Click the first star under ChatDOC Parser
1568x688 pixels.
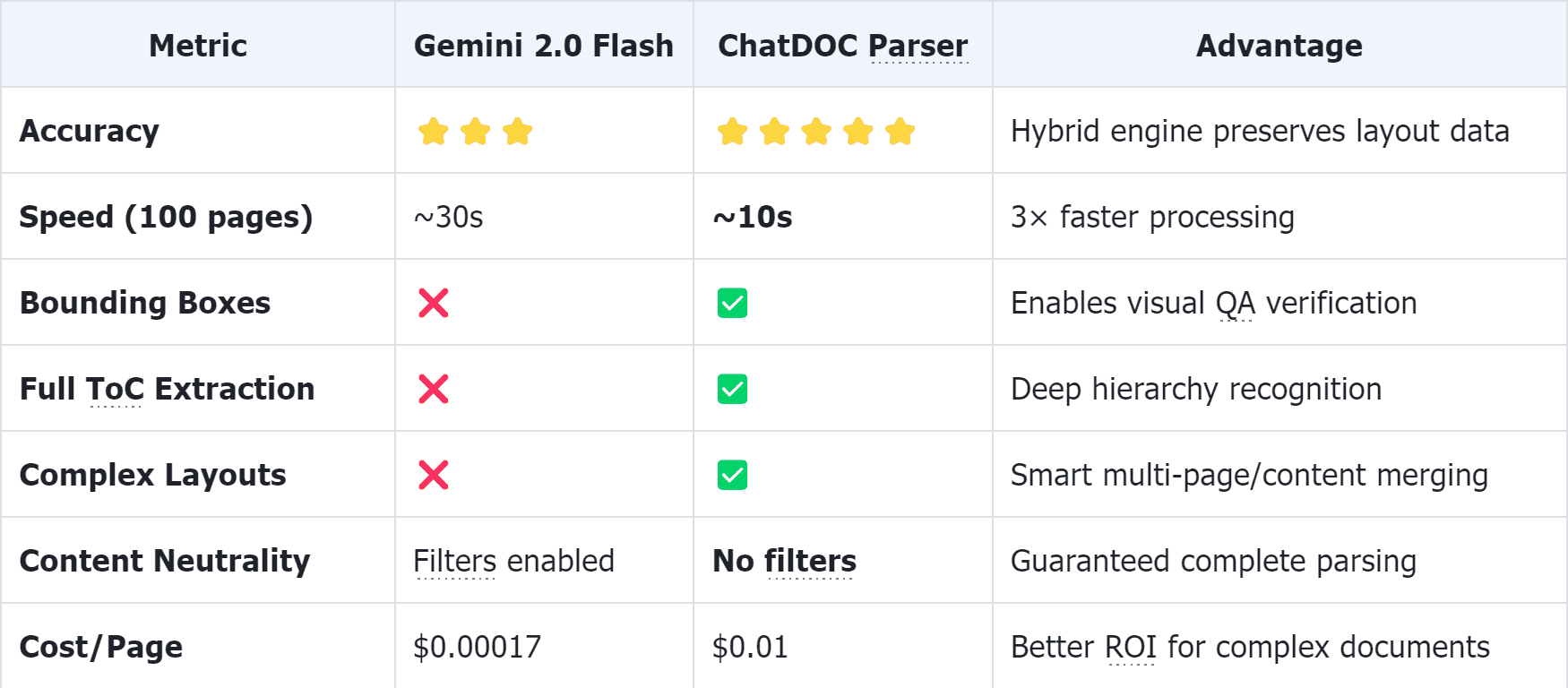click(x=732, y=132)
